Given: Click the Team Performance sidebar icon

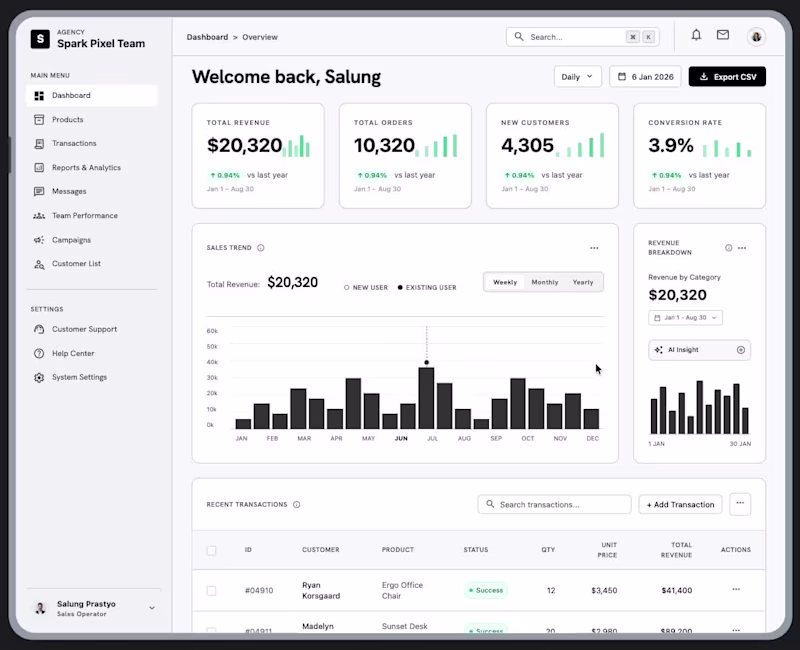Looking at the screenshot, I should coord(39,216).
